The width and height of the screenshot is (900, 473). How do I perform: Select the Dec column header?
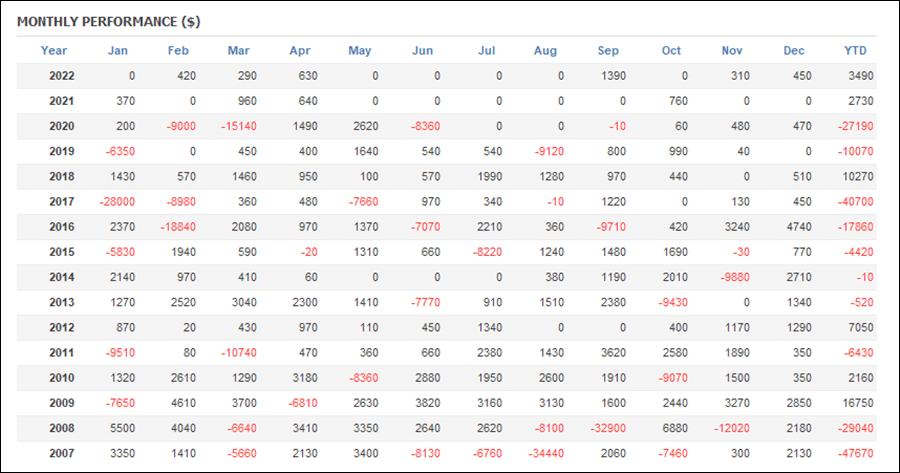(794, 51)
